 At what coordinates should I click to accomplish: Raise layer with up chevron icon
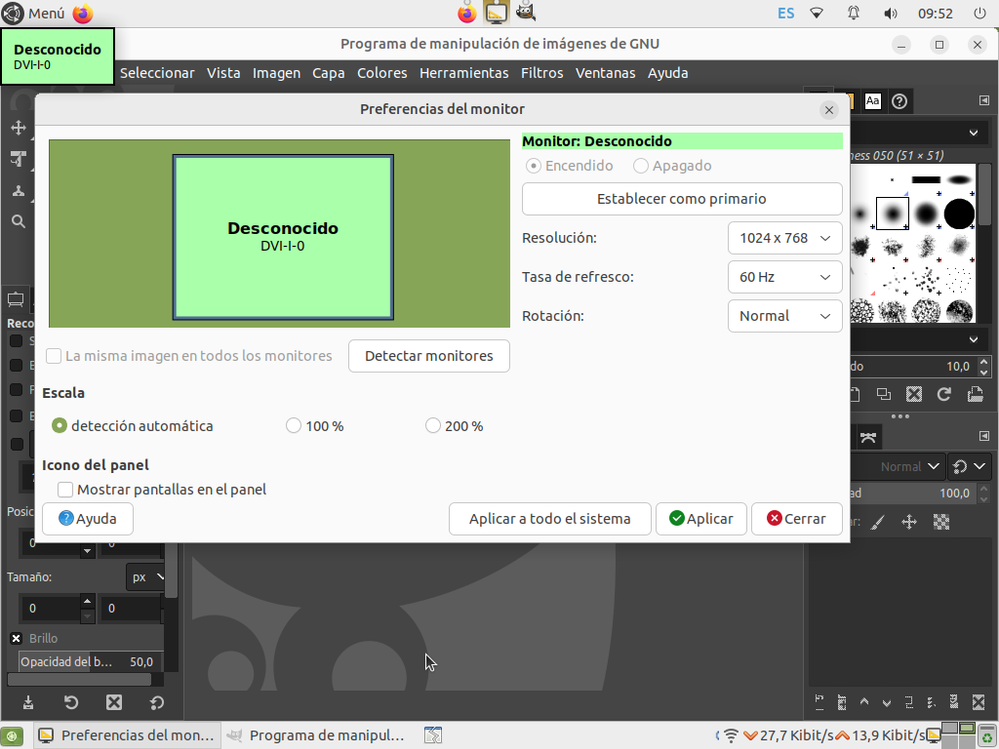864,702
